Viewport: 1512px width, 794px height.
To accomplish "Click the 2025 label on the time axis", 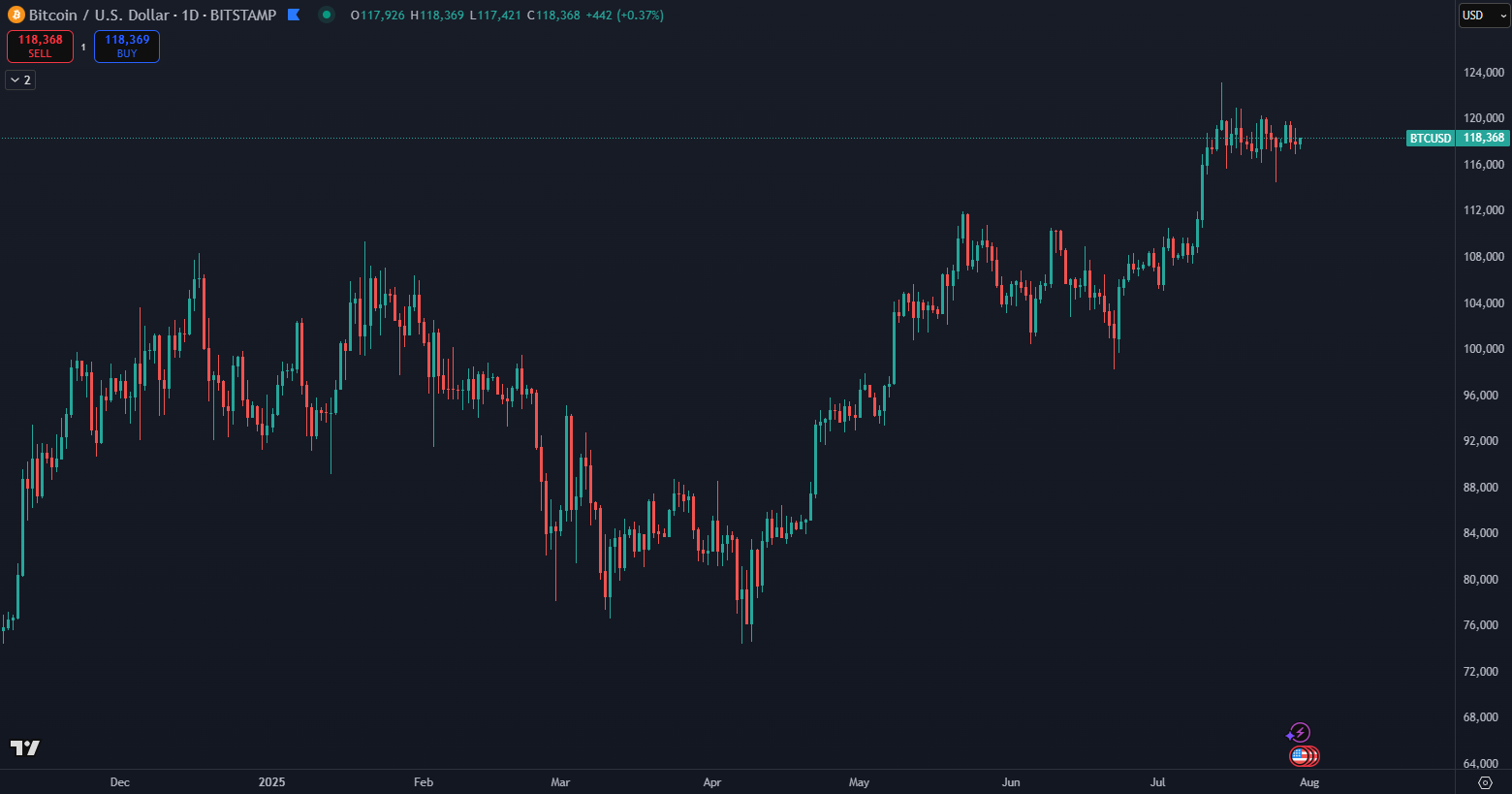I will (x=272, y=782).
